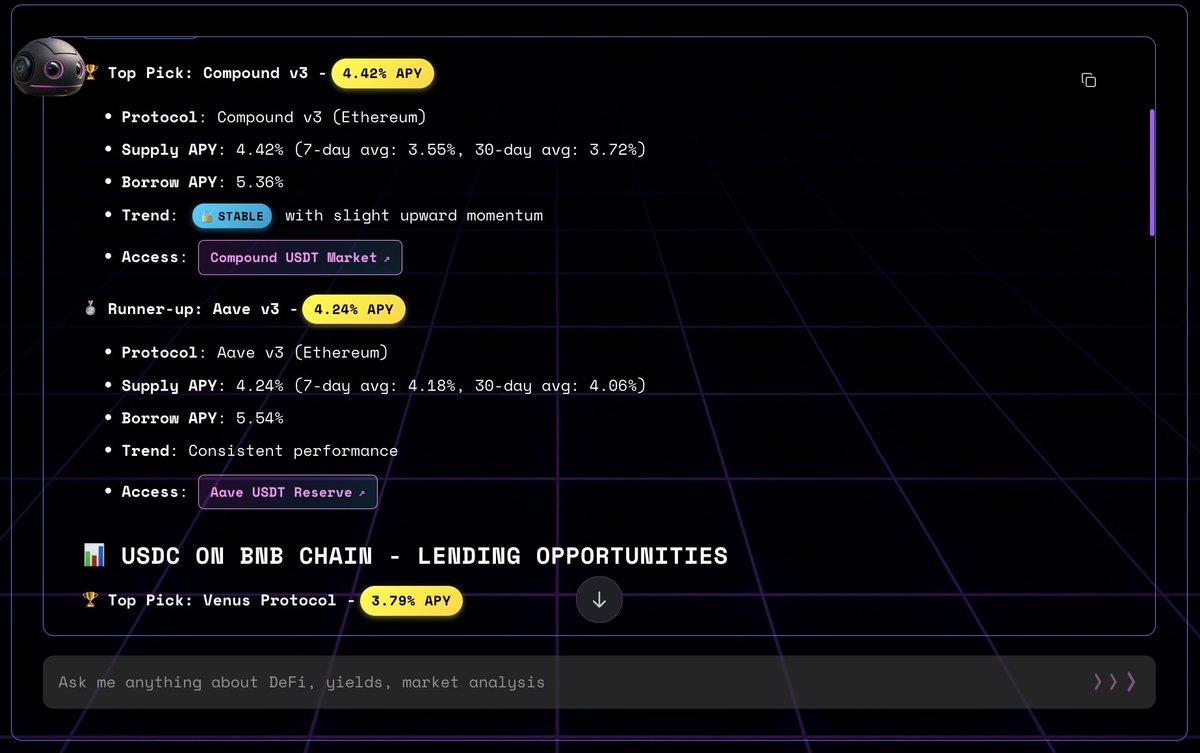Click 'Borrow APY: 5.54%' line
The image size is (1200, 753).
pyautogui.click(x=202, y=418)
